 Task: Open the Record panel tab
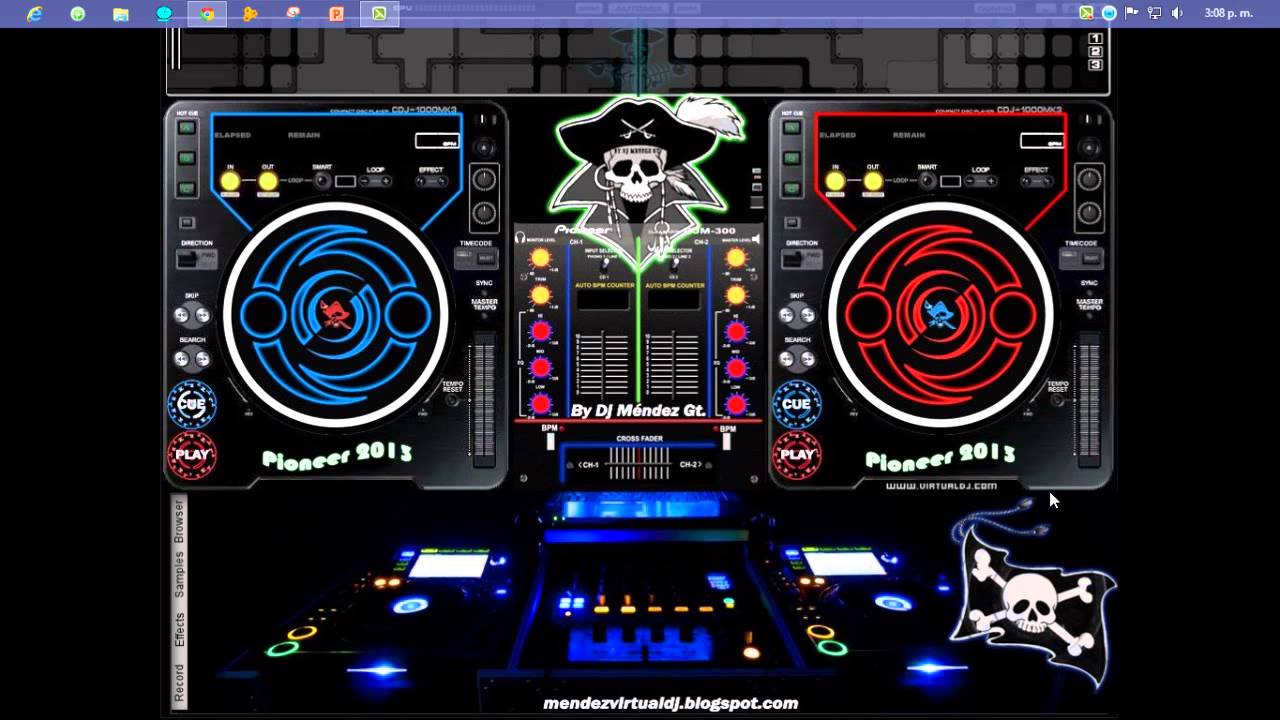pos(179,682)
